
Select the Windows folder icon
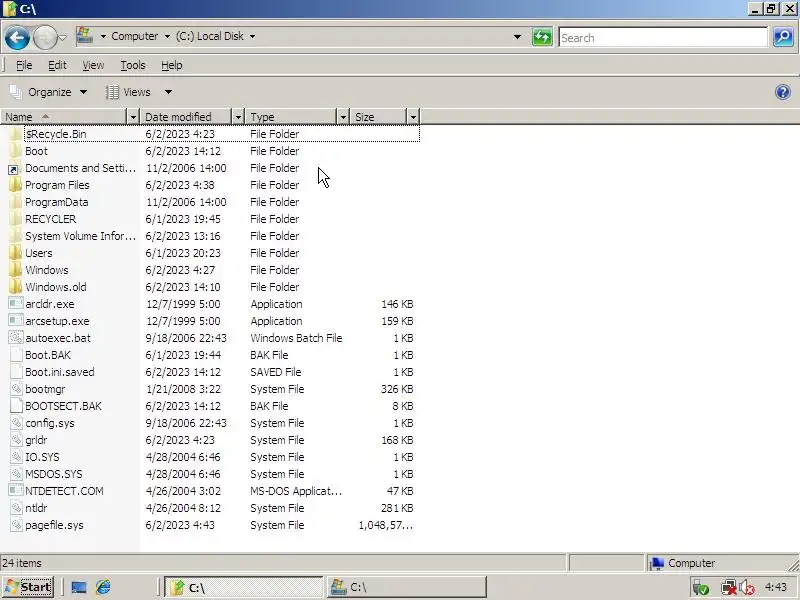click(x=15, y=270)
